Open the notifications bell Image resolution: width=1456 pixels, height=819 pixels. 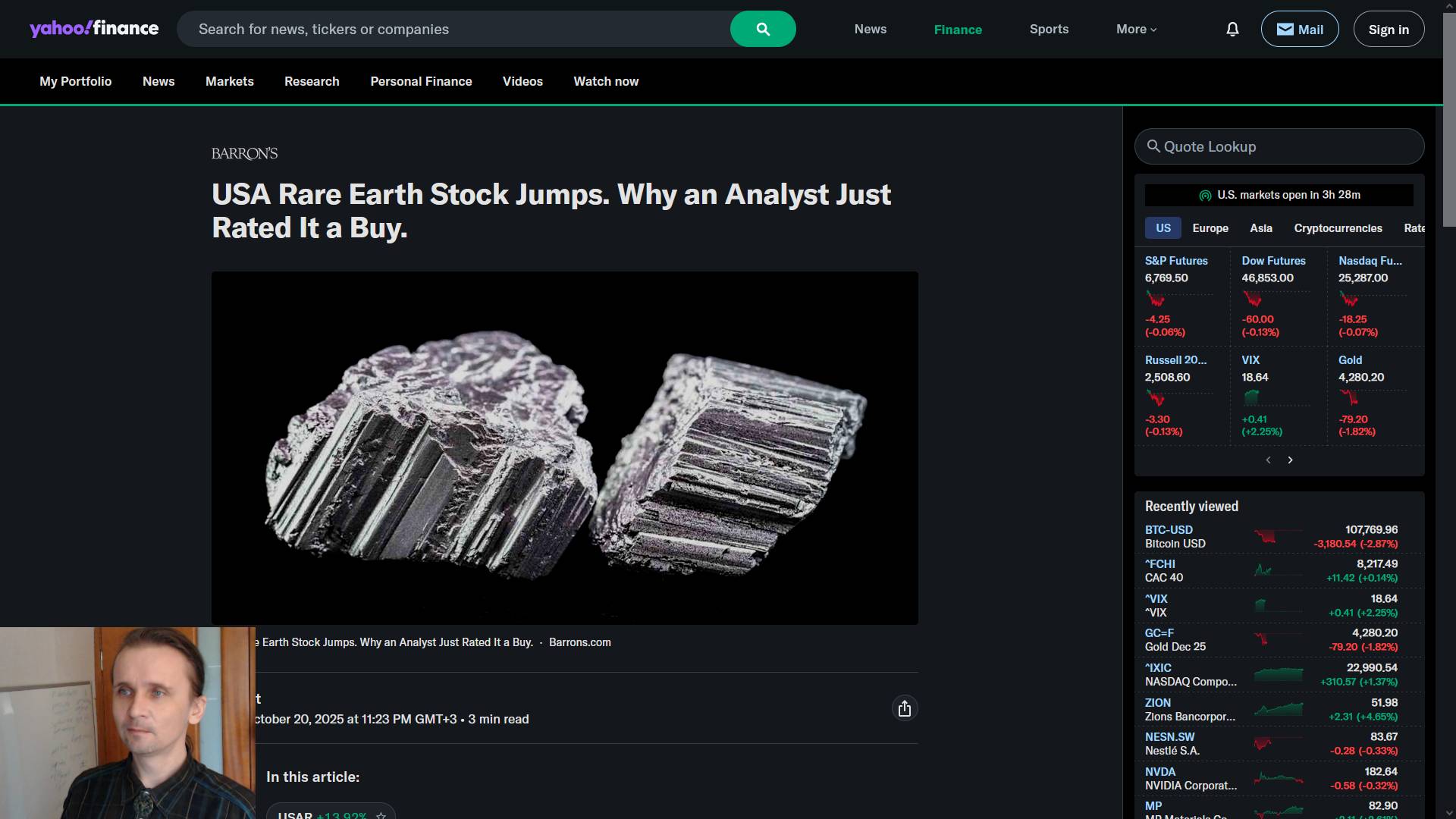[x=1232, y=30]
